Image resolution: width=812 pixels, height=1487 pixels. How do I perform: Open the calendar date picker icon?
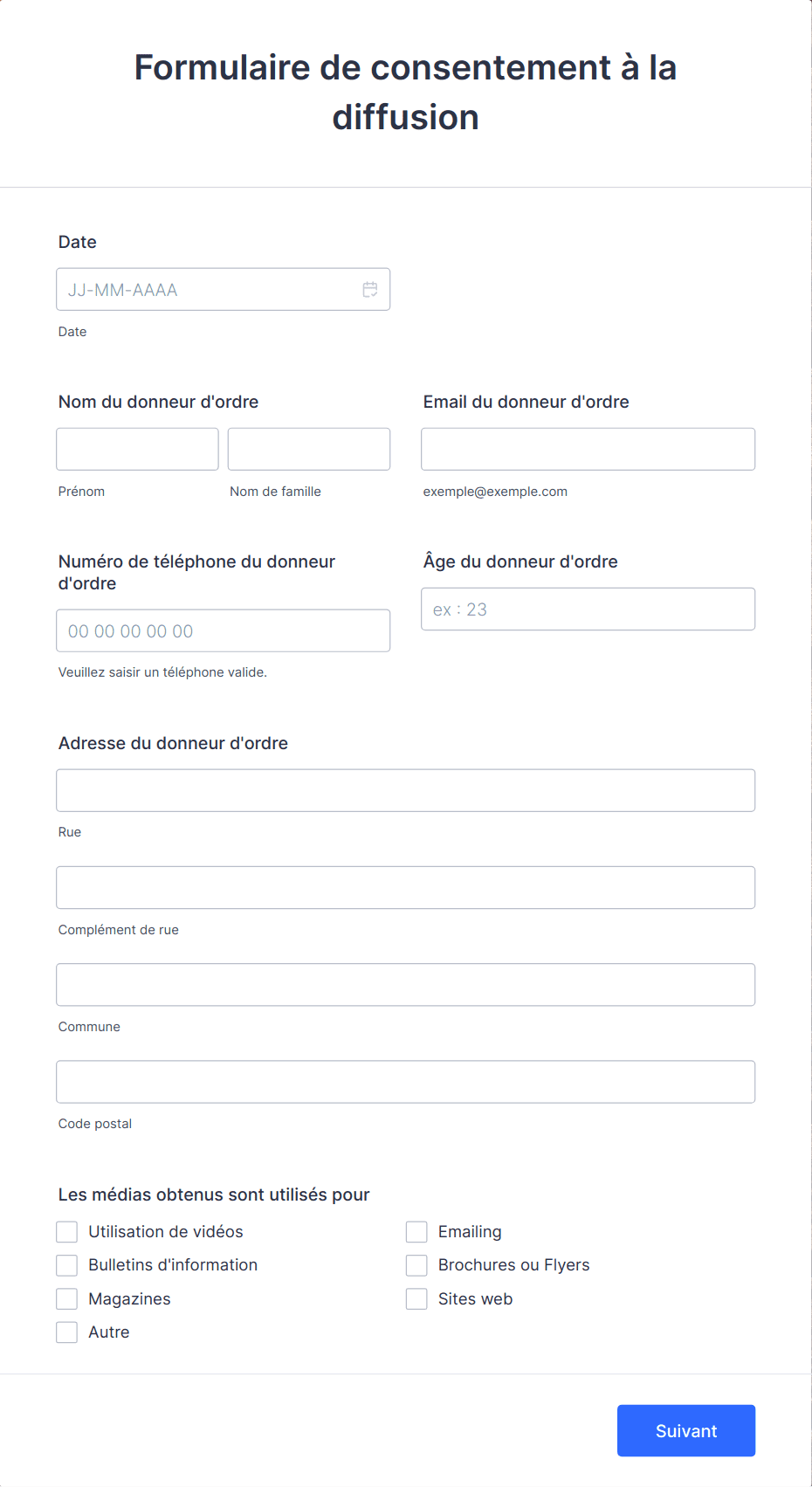click(x=370, y=290)
